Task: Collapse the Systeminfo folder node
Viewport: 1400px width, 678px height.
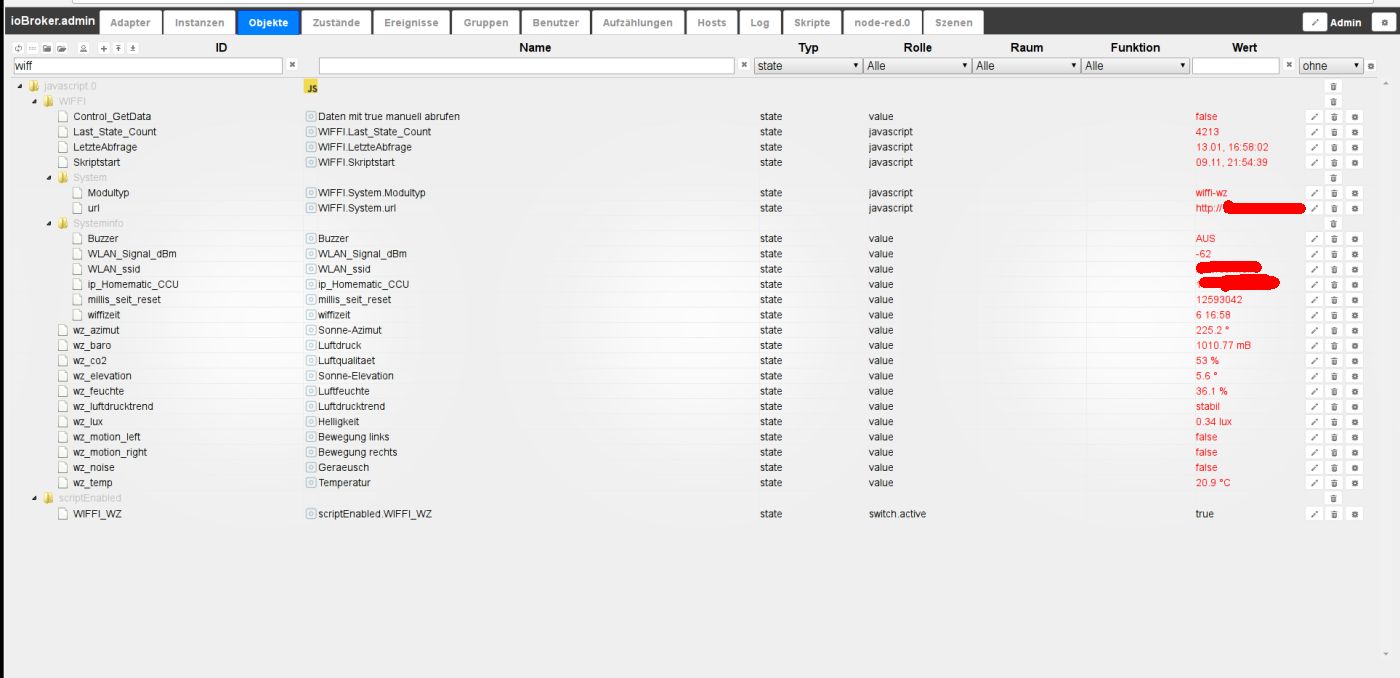Action: [x=48, y=224]
